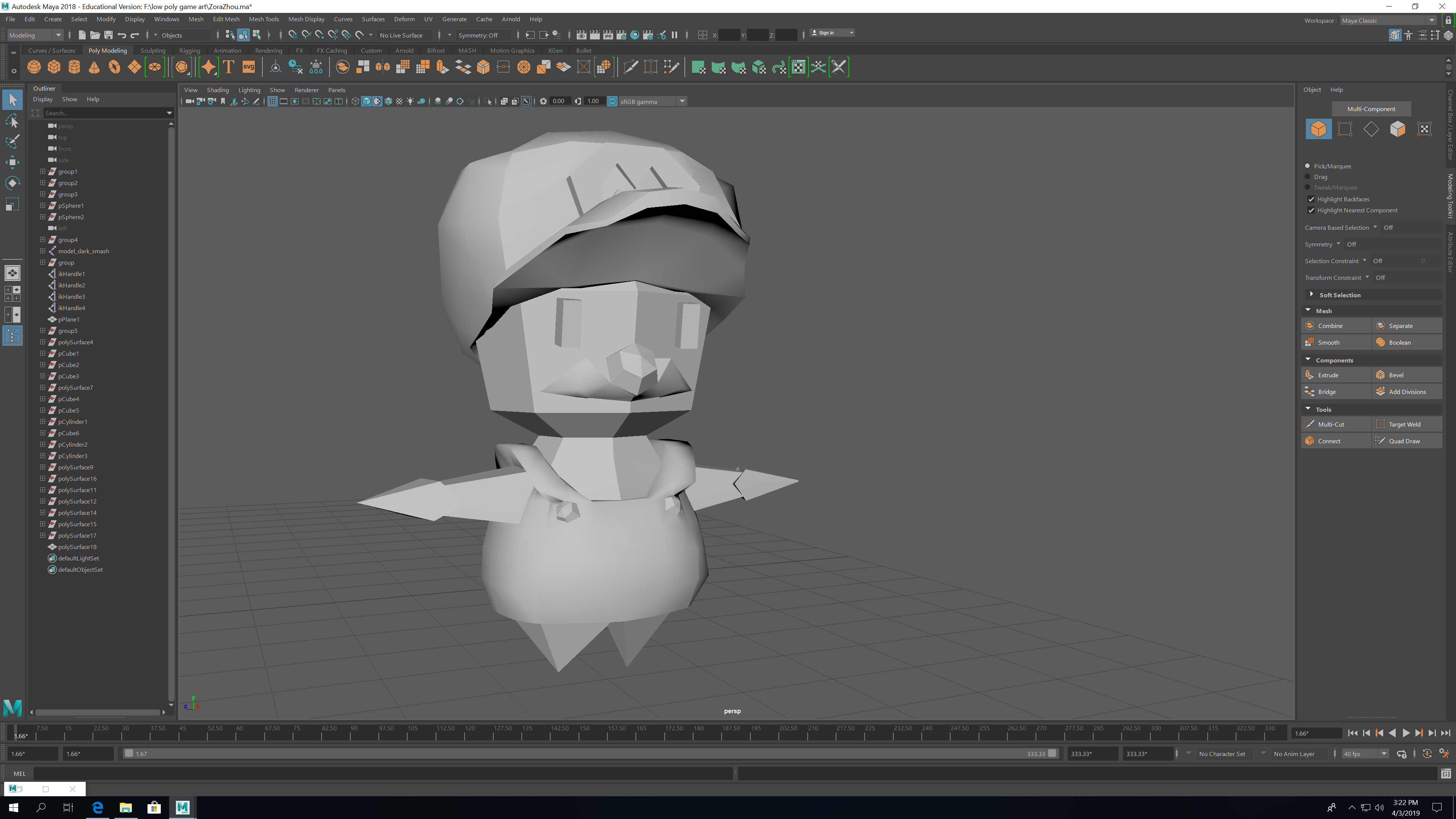This screenshot has width=1456, height=819.
Task: Select vertex selection mode icon
Action: [1345, 129]
